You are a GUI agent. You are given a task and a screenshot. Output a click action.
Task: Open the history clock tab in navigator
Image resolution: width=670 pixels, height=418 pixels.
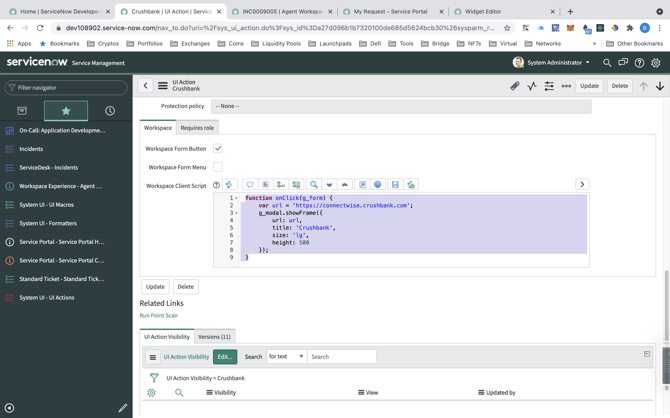coord(110,111)
